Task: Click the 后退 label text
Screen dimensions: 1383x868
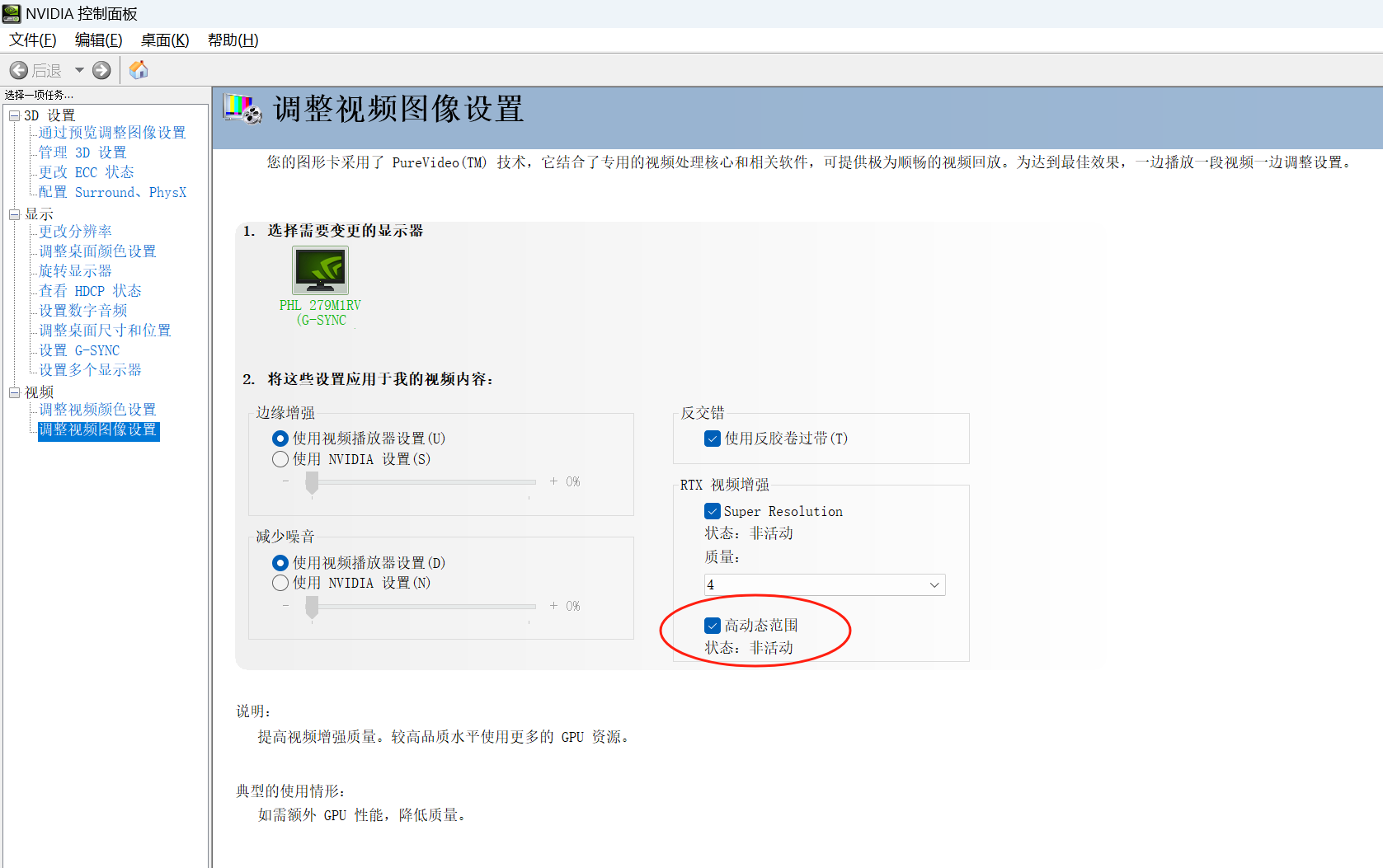Action: 47,71
